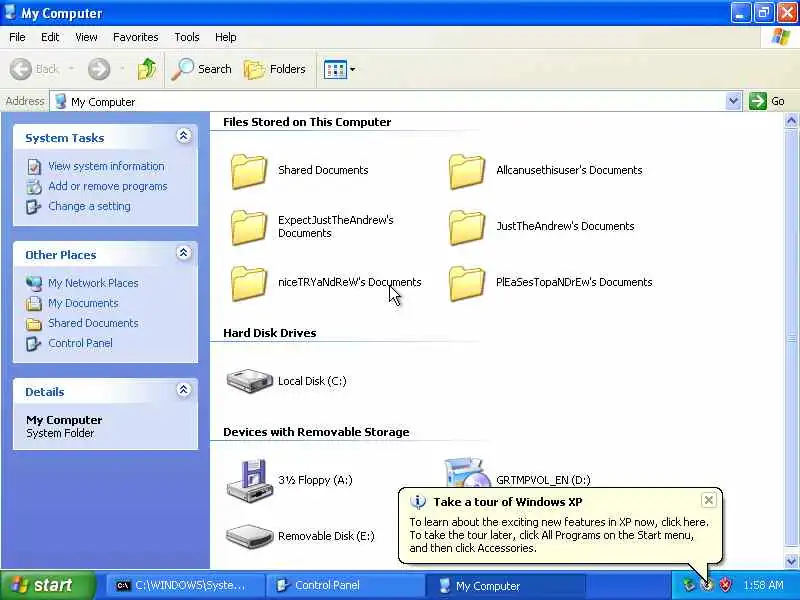
Task: Click the Files Stored on This Computer heading
Action: pyautogui.click(x=307, y=122)
